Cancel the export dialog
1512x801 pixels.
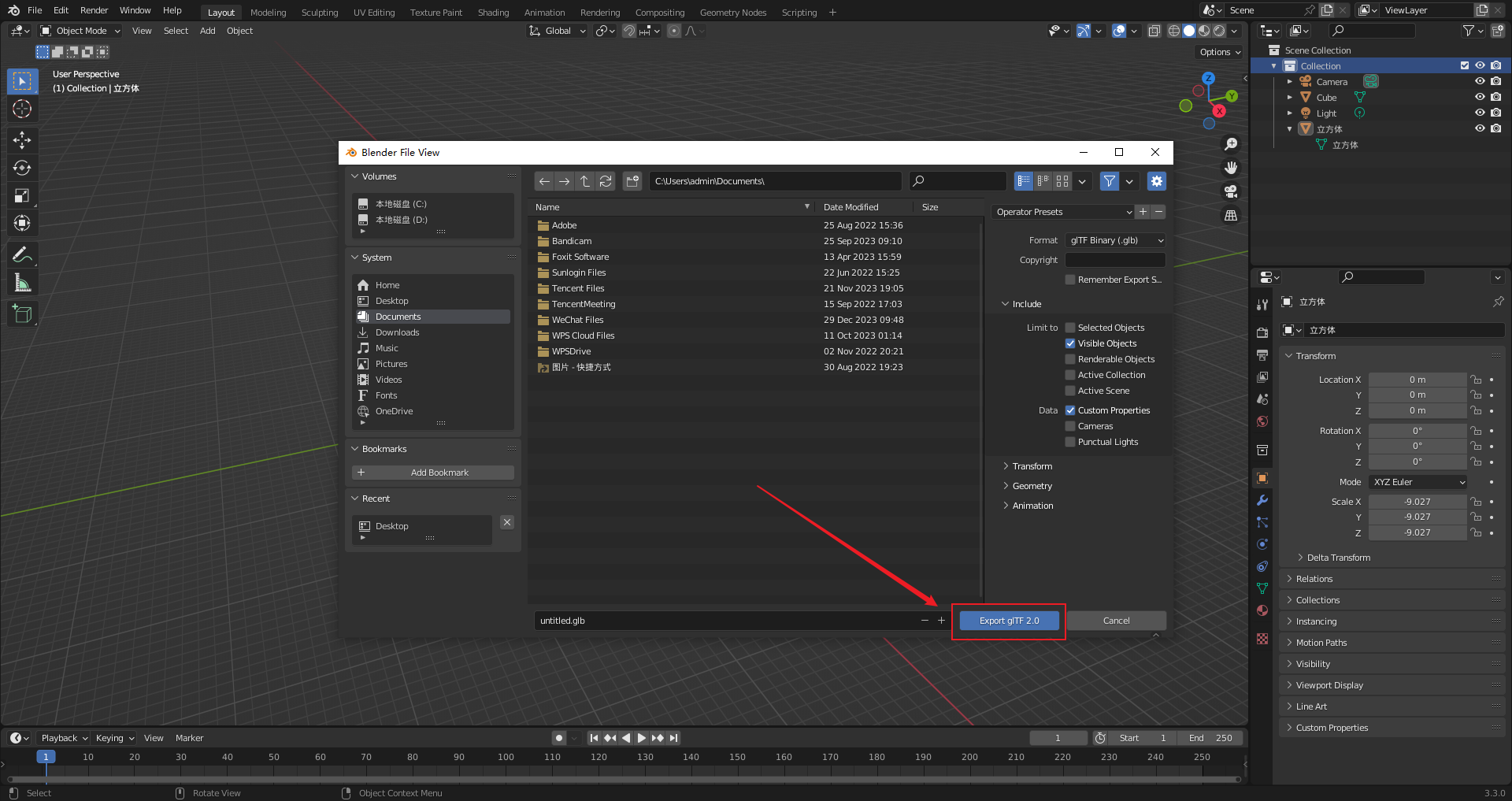pos(1116,621)
